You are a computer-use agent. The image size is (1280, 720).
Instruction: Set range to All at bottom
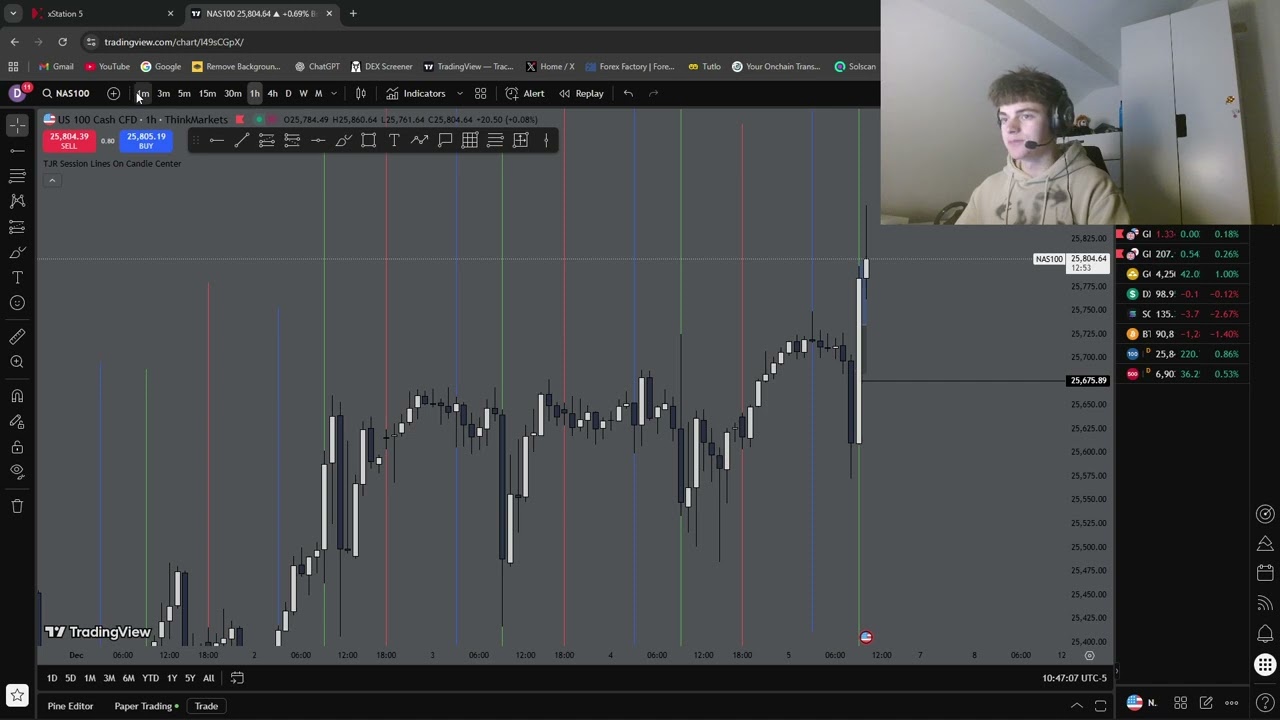208,678
